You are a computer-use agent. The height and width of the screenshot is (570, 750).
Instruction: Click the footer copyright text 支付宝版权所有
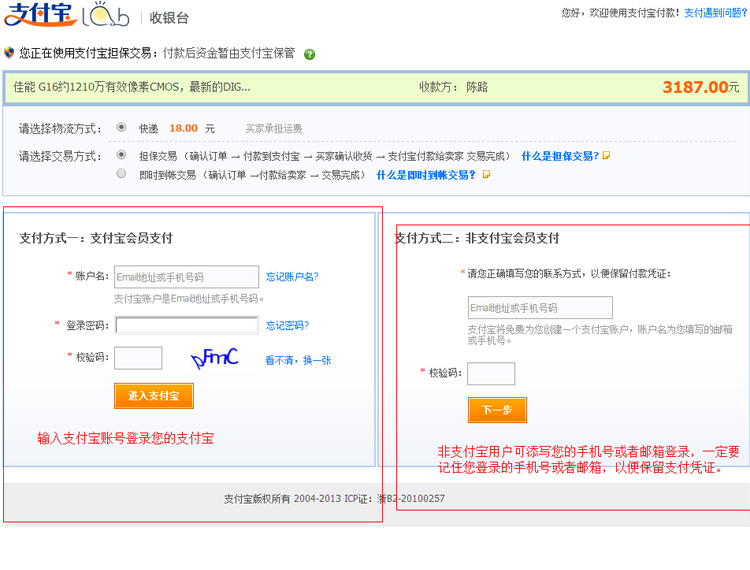coord(257,499)
